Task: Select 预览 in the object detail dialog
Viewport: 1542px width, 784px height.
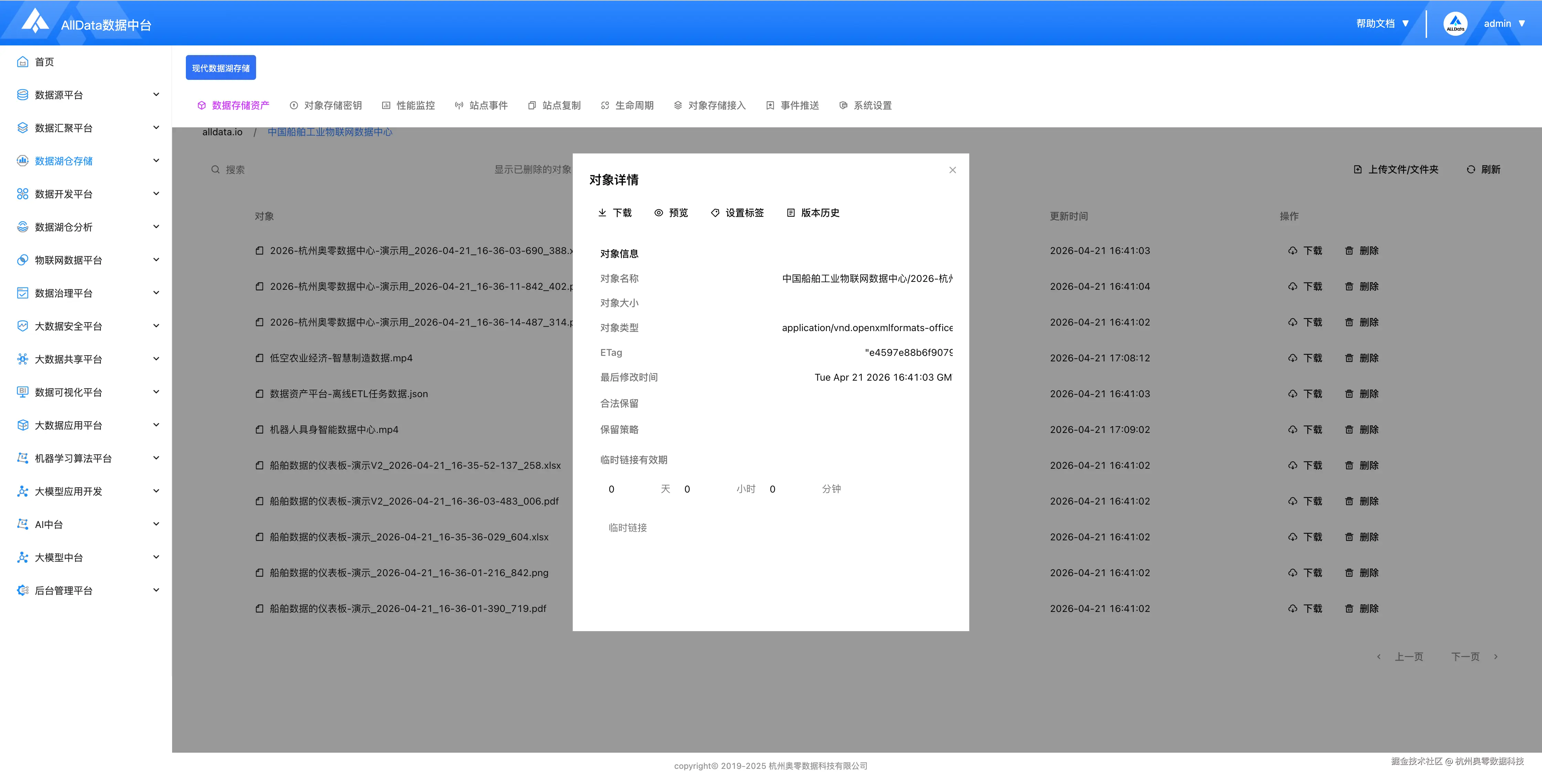Action: coord(671,212)
